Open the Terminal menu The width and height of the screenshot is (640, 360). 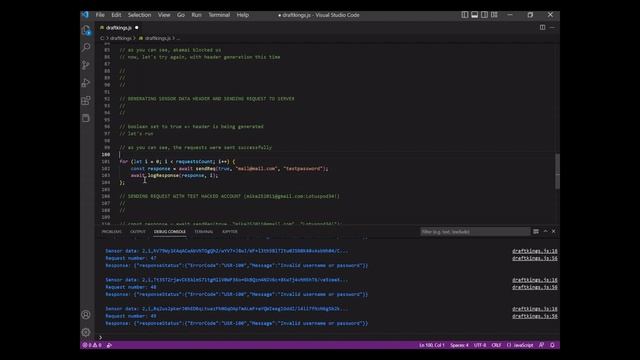click(x=219, y=15)
